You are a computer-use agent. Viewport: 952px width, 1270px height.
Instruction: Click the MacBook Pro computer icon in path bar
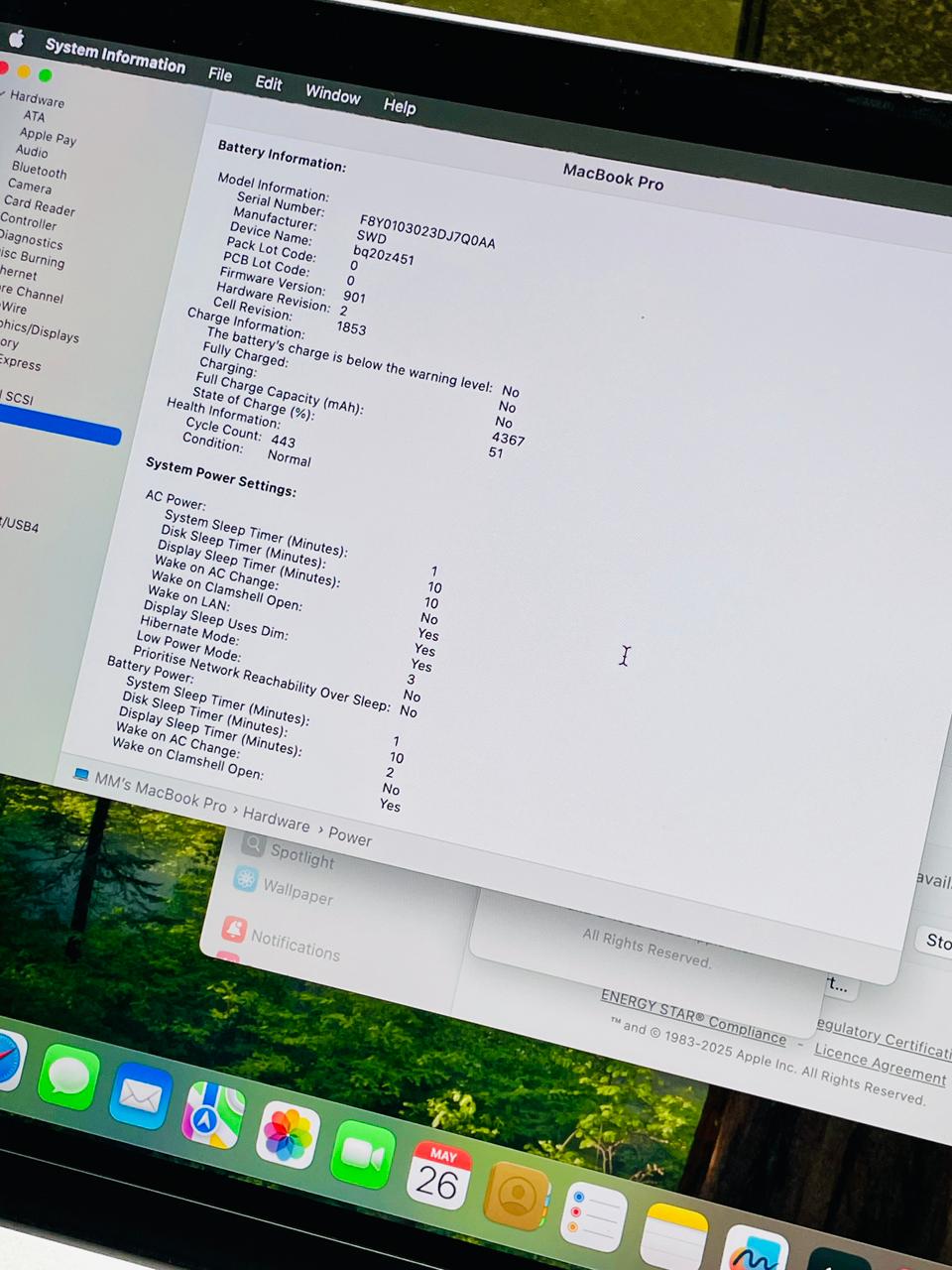tap(81, 774)
